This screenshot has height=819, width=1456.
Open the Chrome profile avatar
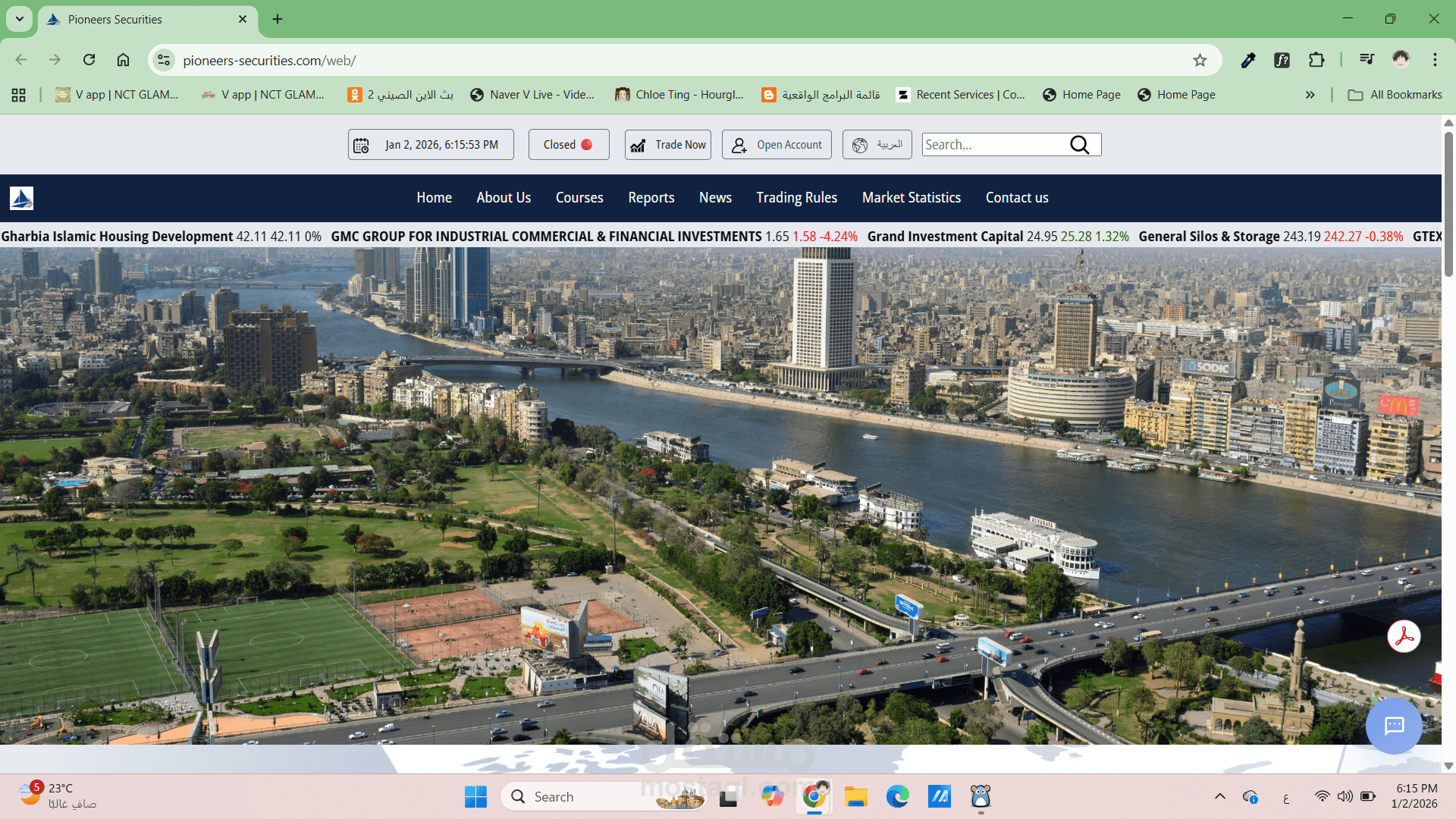[1401, 59]
